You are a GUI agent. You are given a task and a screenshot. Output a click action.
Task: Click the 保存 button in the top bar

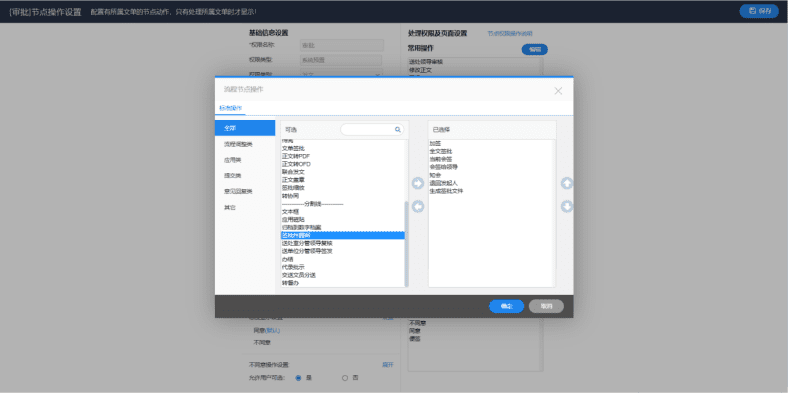759,11
